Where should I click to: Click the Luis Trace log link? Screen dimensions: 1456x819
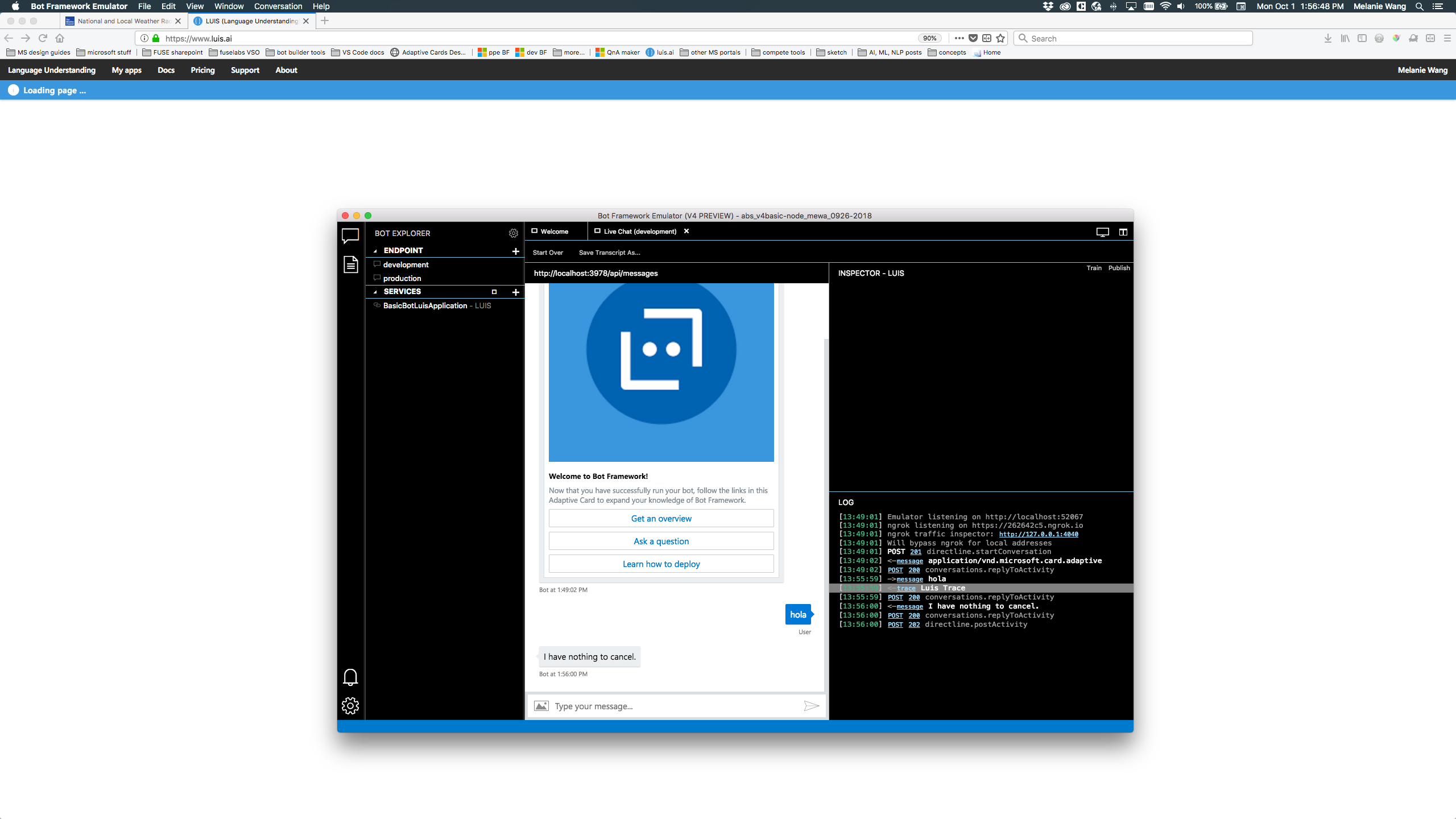pyautogui.click(x=906, y=588)
